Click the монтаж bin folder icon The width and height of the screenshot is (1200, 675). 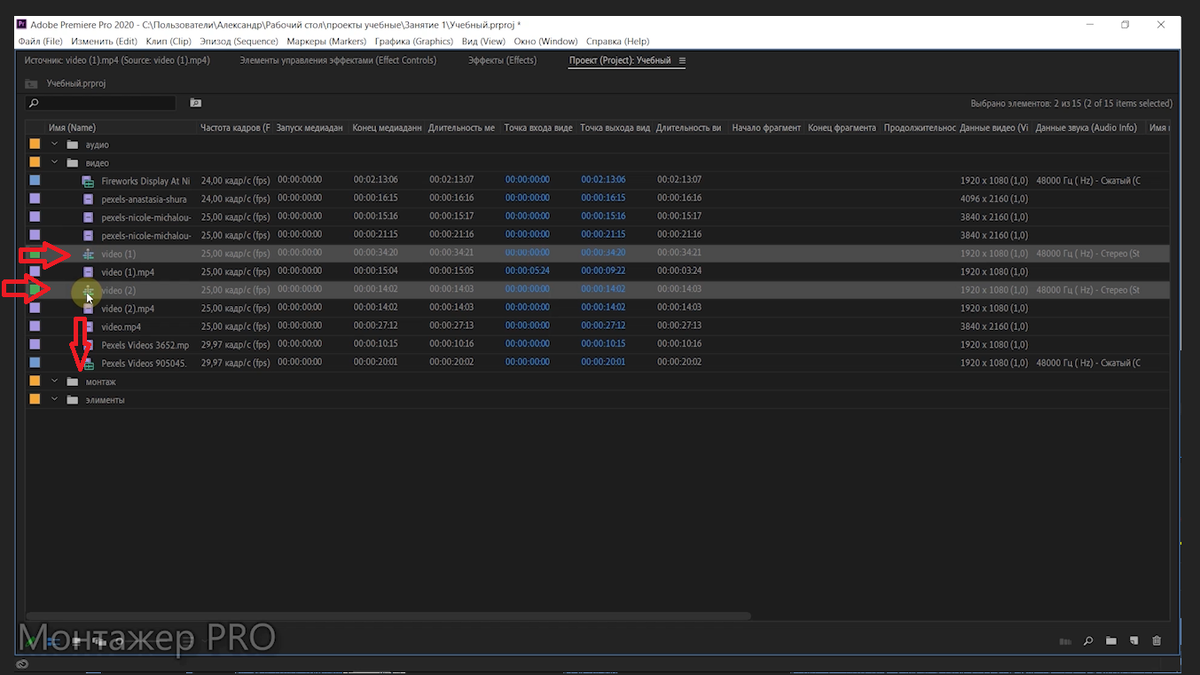point(72,382)
